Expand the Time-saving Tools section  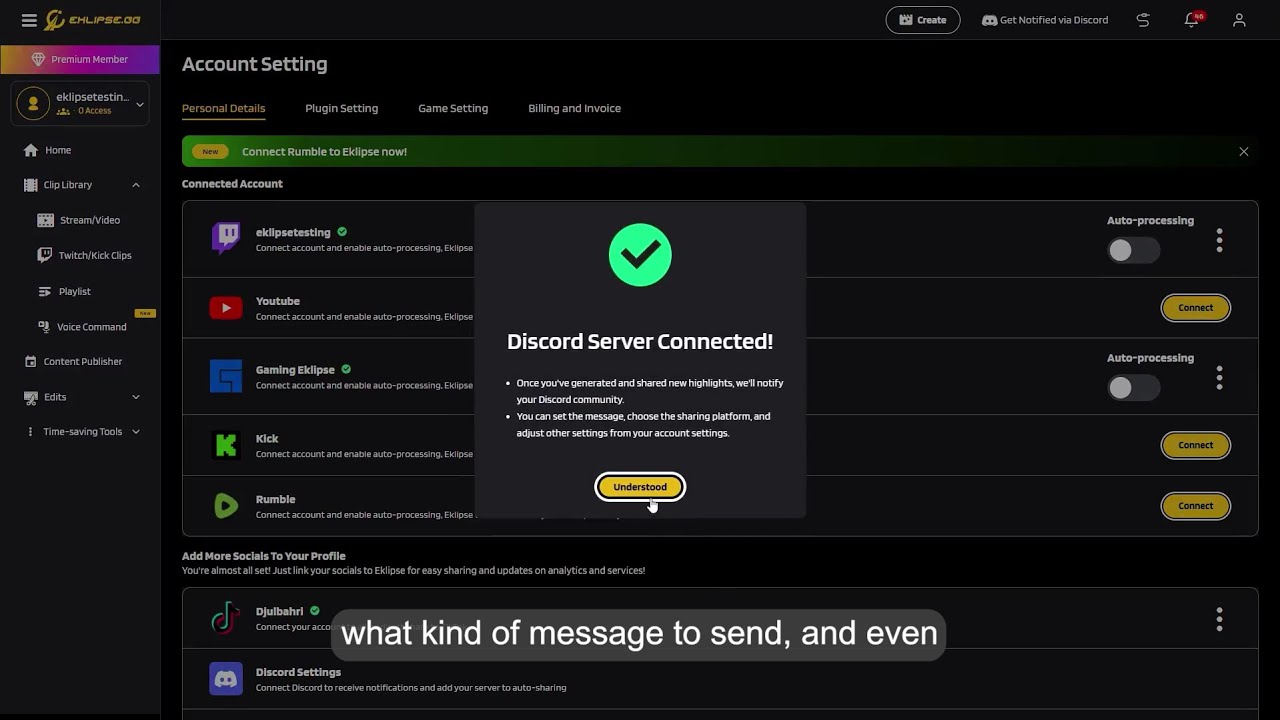pos(135,432)
